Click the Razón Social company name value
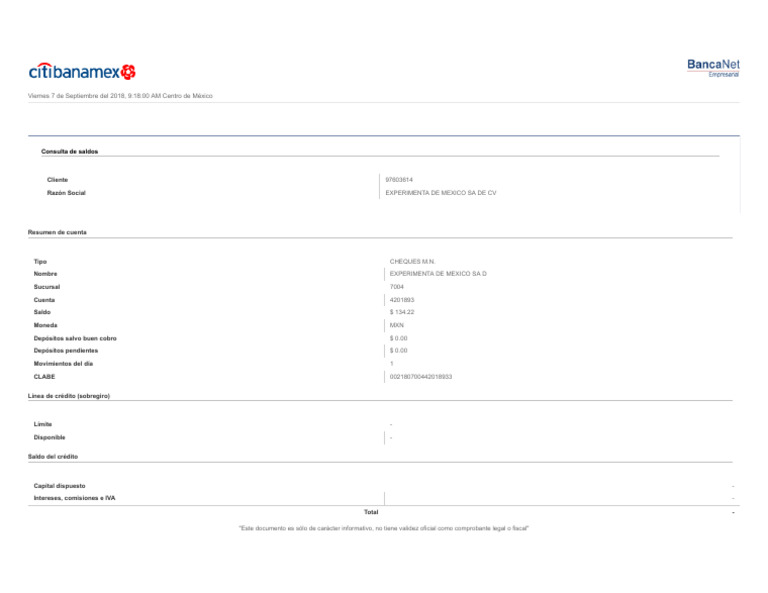This screenshot has width=768, height=593. coord(441,192)
